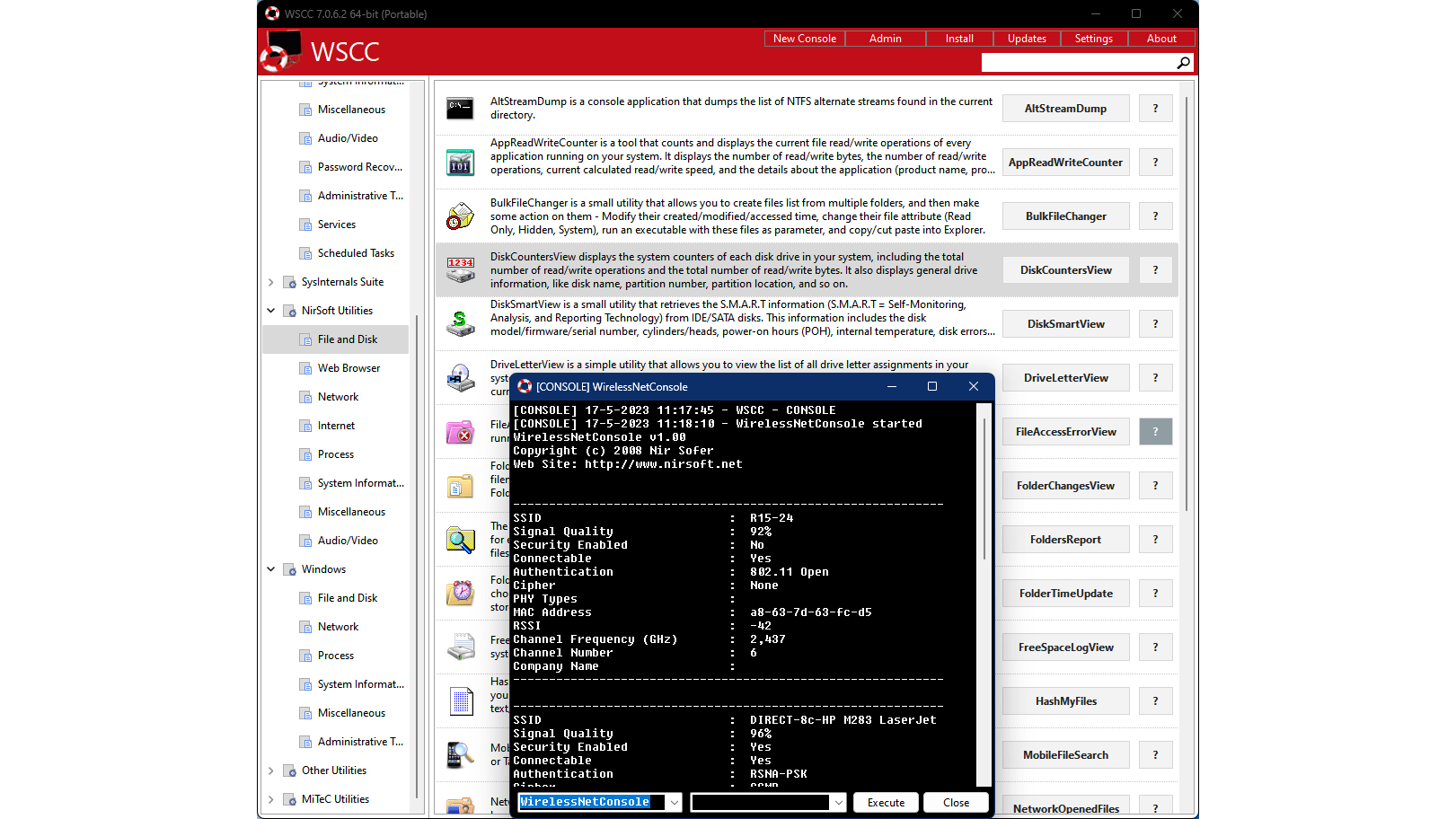The width and height of the screenshot is (1456, 819).
Task: Click the Execute button in console
Action: (x=886, y=803)
